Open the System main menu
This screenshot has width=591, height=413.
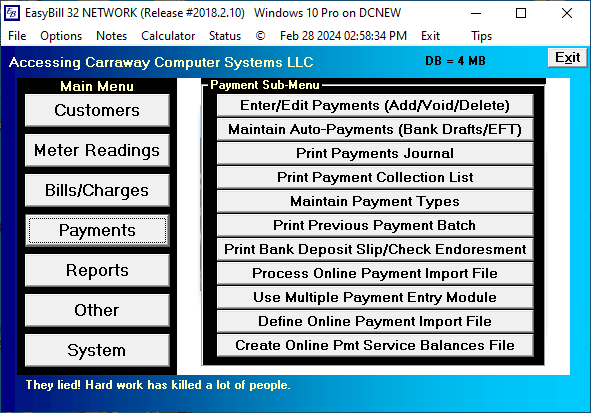(x=97, y=350)
